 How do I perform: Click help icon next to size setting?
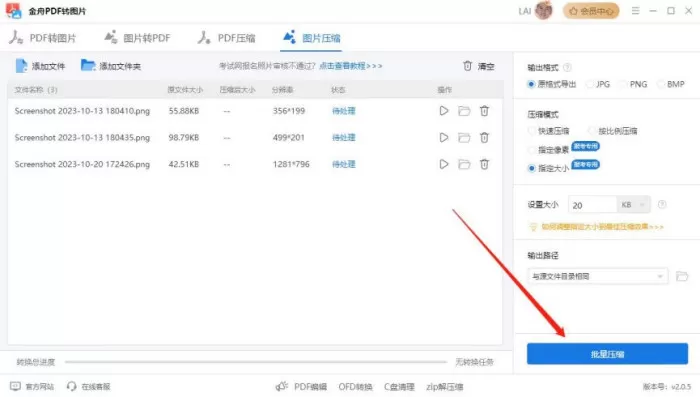pos(662,205)
